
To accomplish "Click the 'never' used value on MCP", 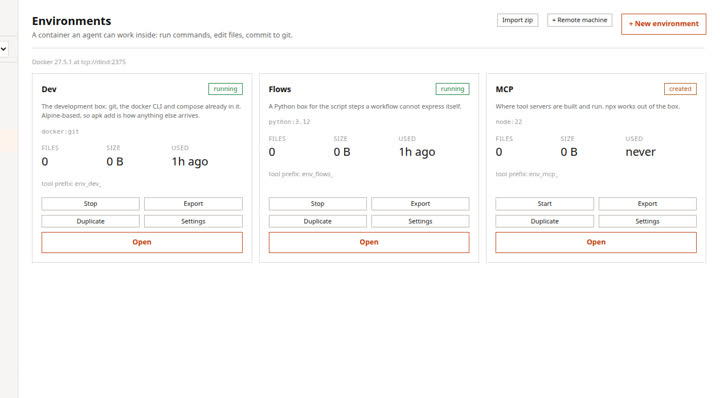I will tap(641, 152).
